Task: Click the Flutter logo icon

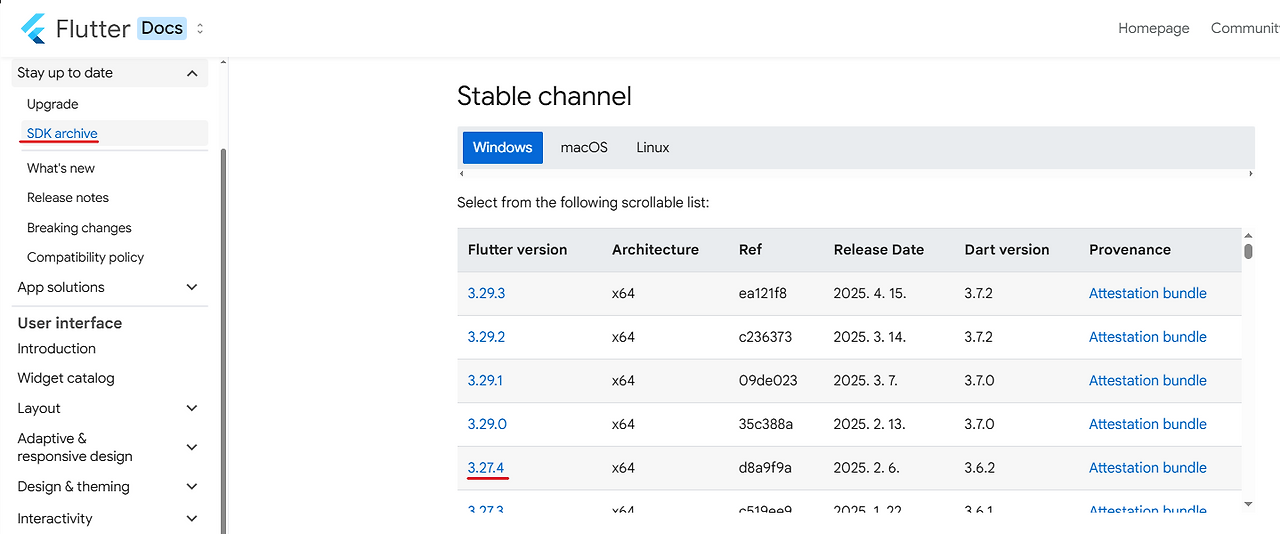Action: point(33,29)
